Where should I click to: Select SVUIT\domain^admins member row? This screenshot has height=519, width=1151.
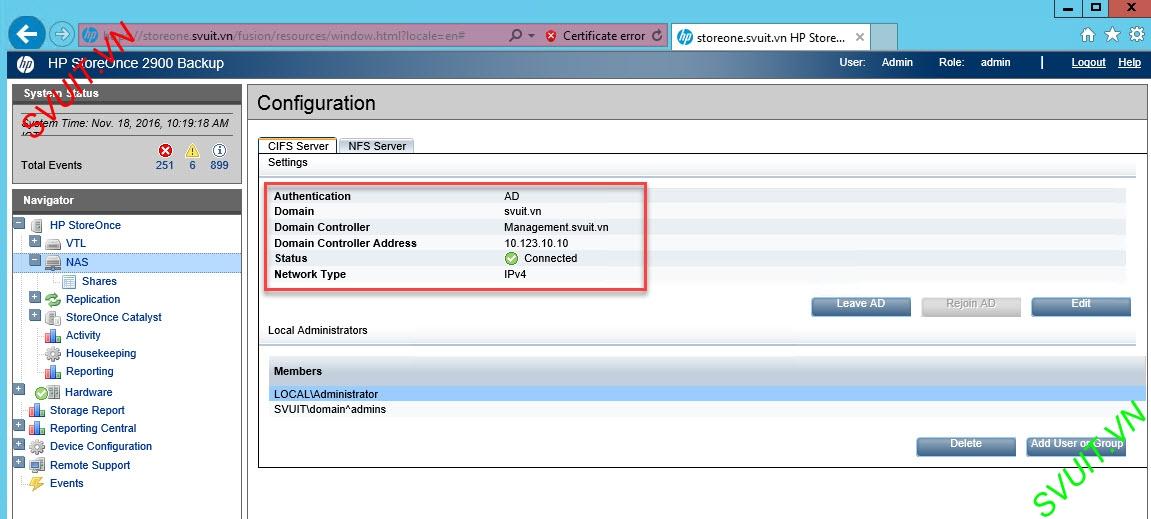(x=707, y=410)
